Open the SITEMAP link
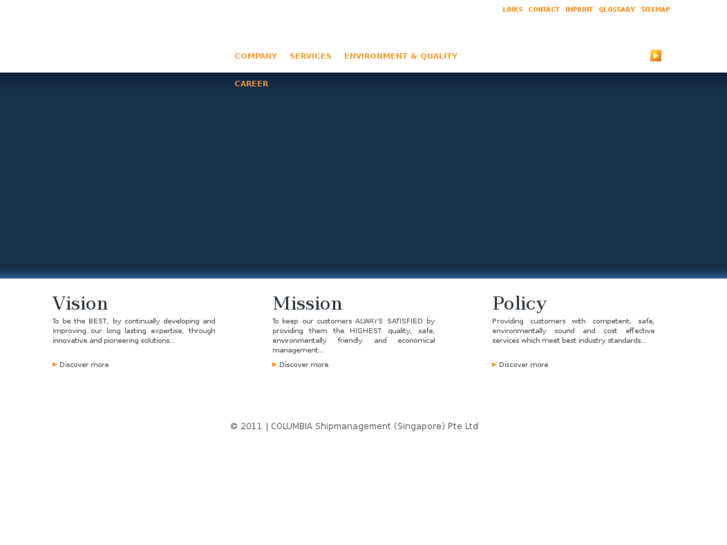Viewport: 727px width, 545px height. pos(655,9)
